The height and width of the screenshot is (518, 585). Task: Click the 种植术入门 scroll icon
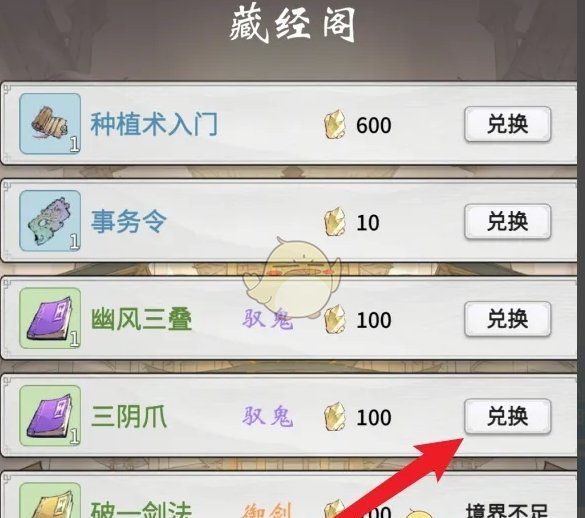click(x=50, y=124)
